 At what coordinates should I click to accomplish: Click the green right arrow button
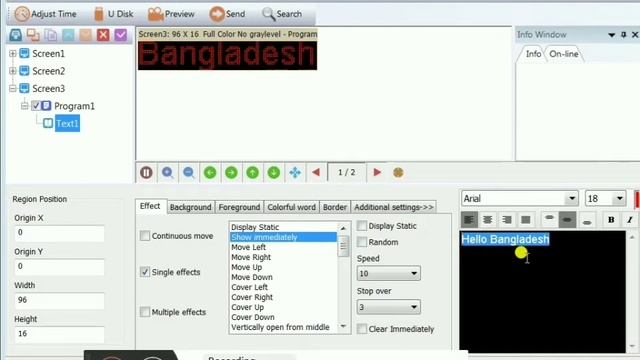[x=231, y=173]
